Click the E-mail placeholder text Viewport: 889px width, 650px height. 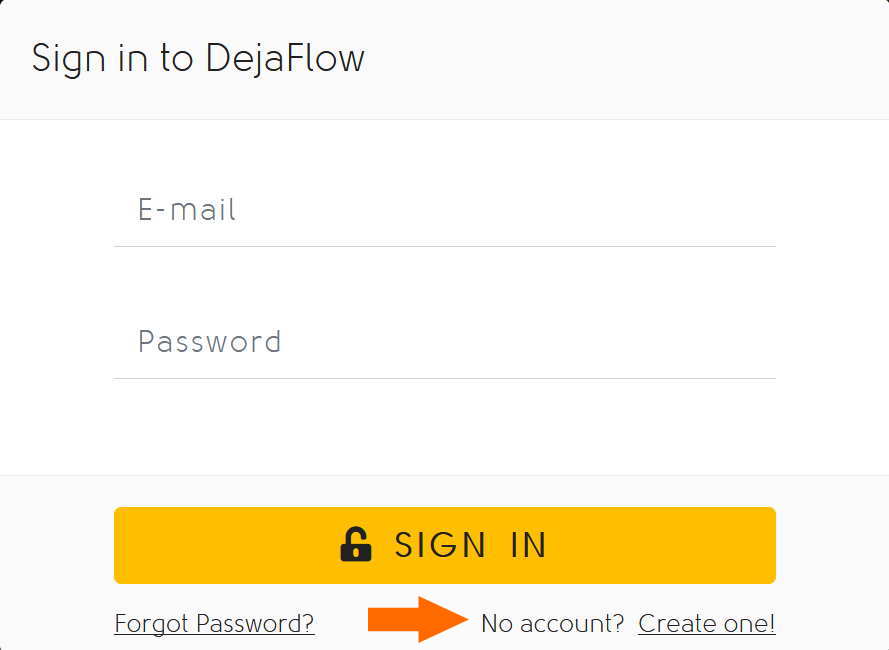coord(187,210)
